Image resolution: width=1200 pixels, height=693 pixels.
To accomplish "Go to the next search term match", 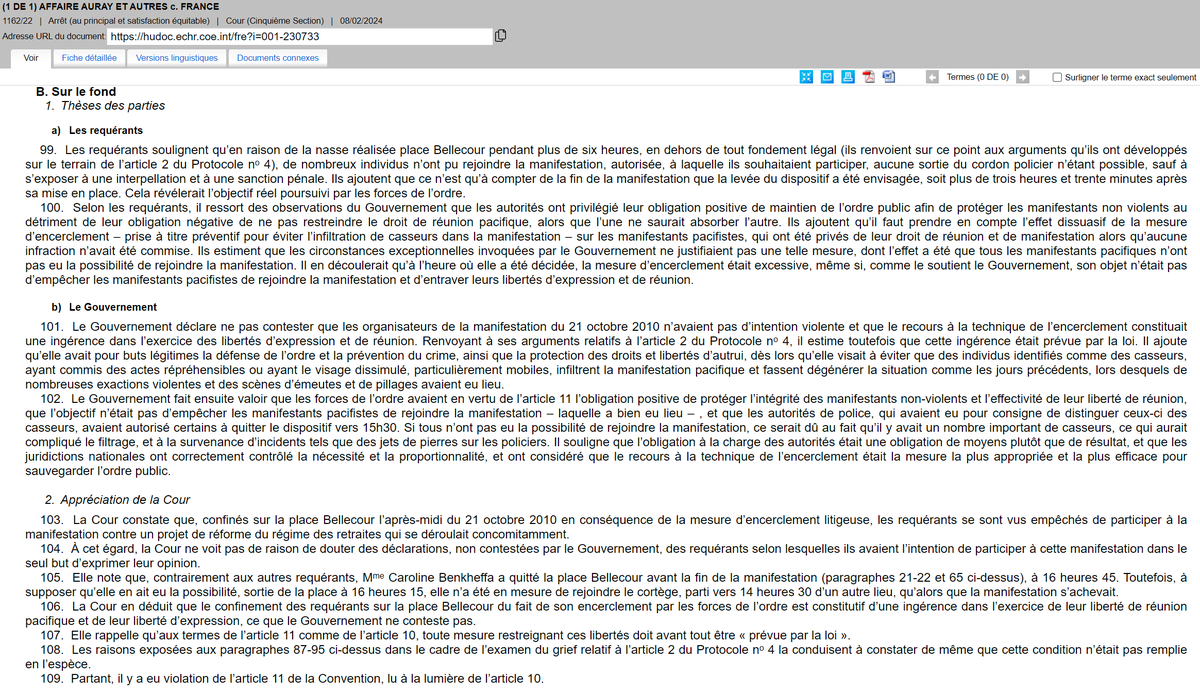I will click(1022, 77).
